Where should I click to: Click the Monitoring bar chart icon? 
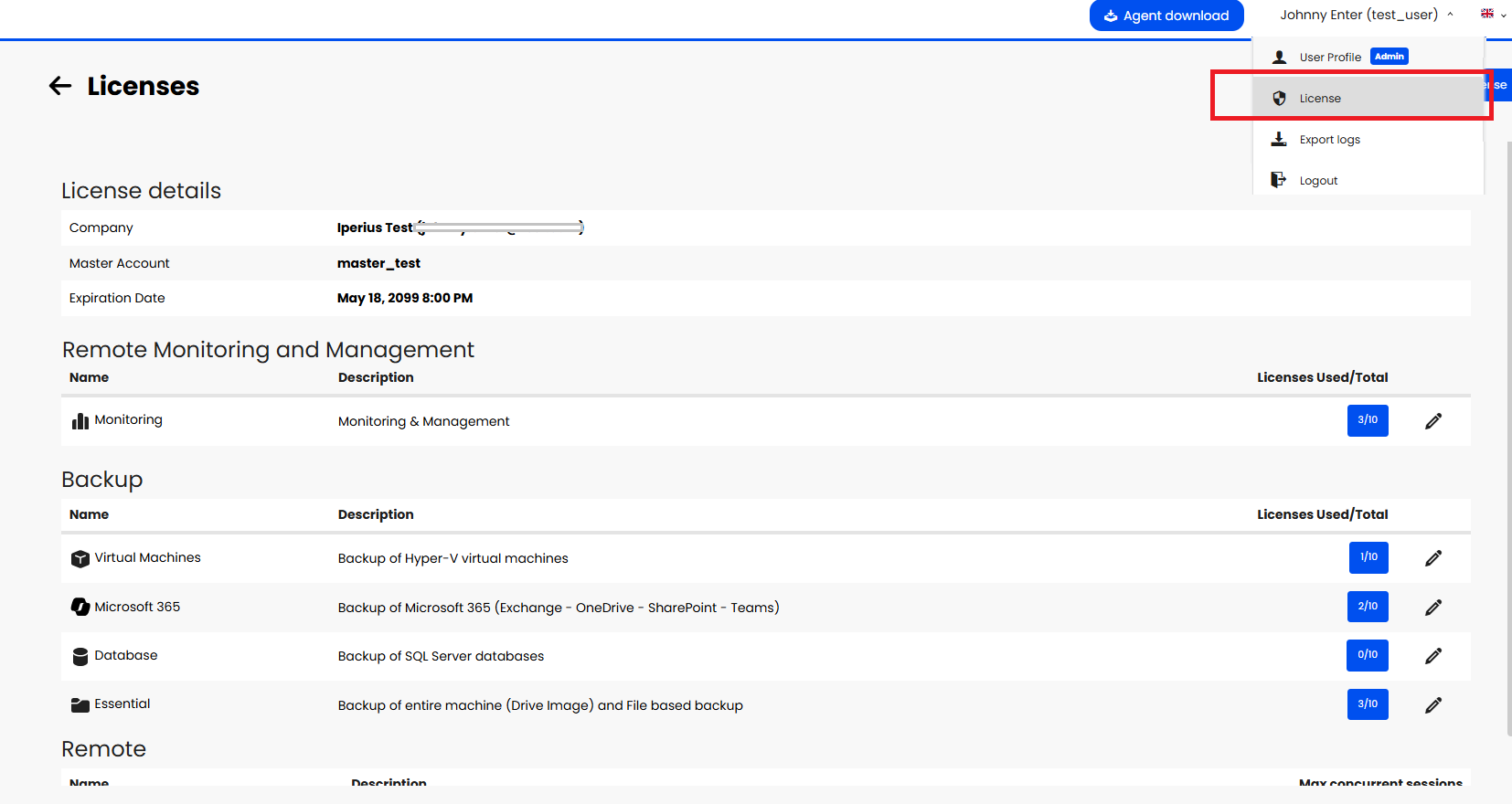click(80, 420)
